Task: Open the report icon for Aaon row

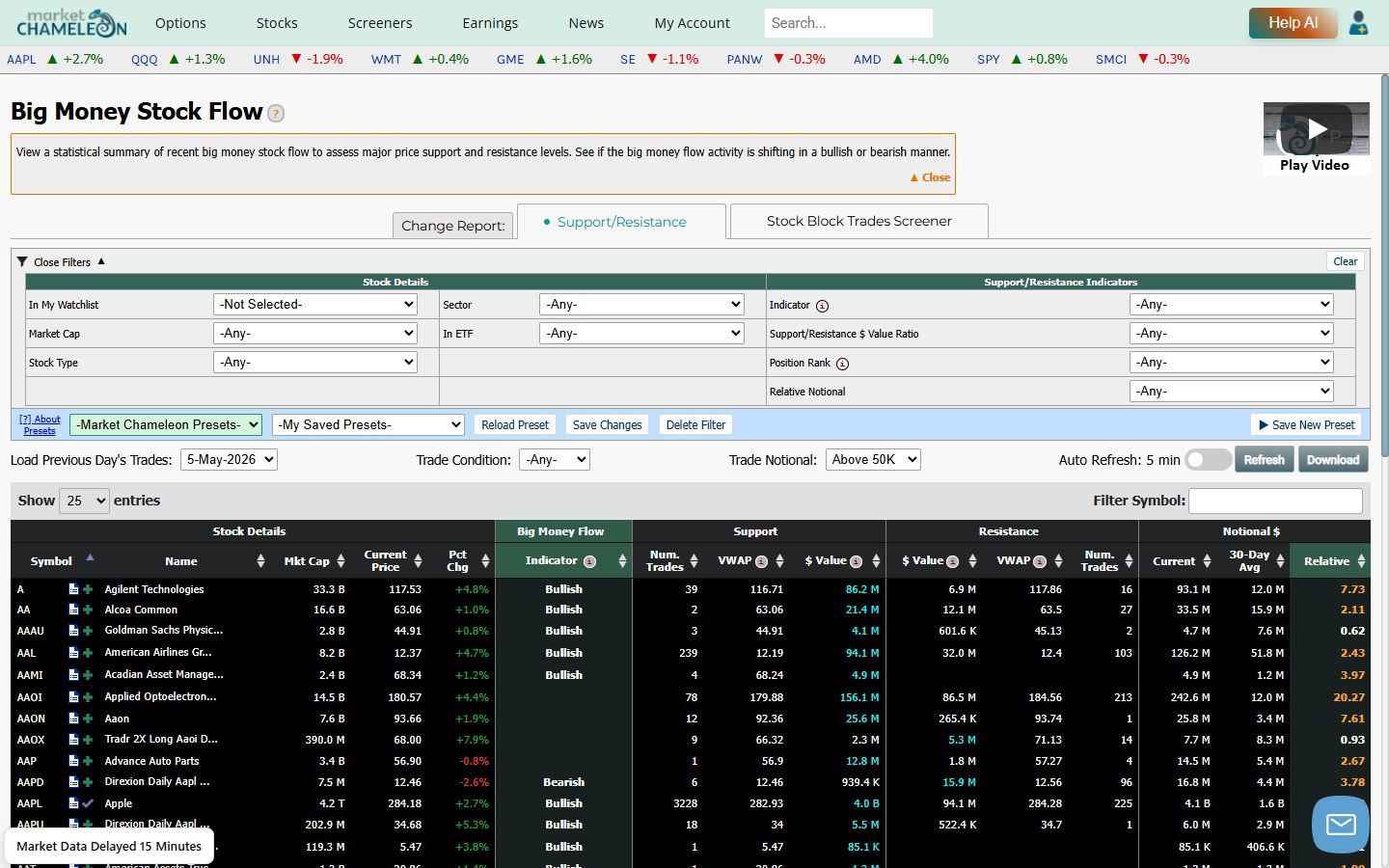Action: click(x=73, y=719)
